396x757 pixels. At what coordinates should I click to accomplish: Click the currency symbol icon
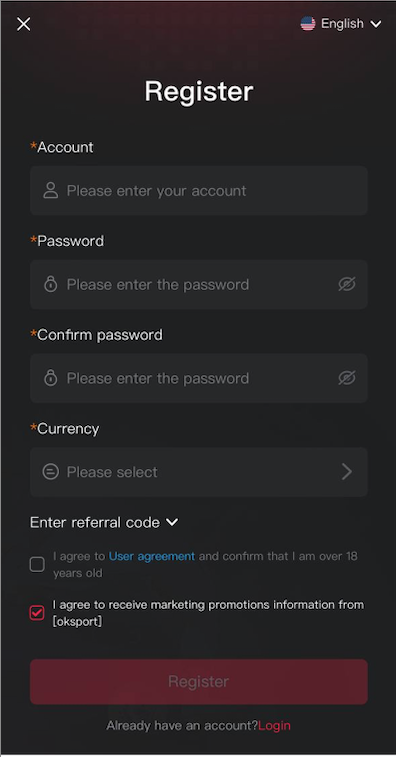coord(50,472)
